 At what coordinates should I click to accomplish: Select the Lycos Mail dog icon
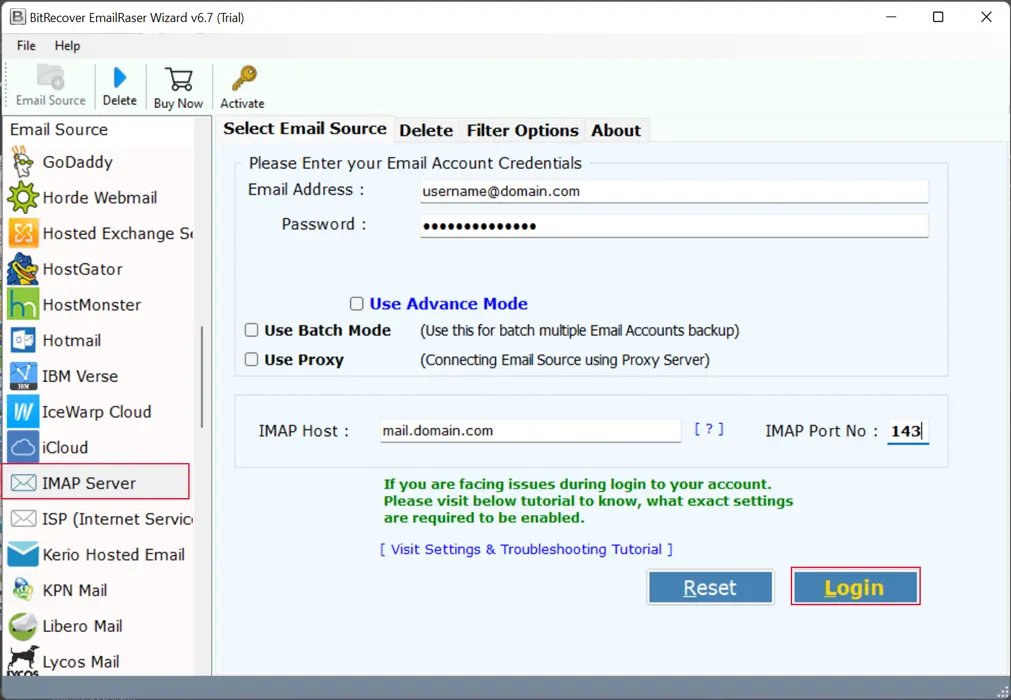23,659
